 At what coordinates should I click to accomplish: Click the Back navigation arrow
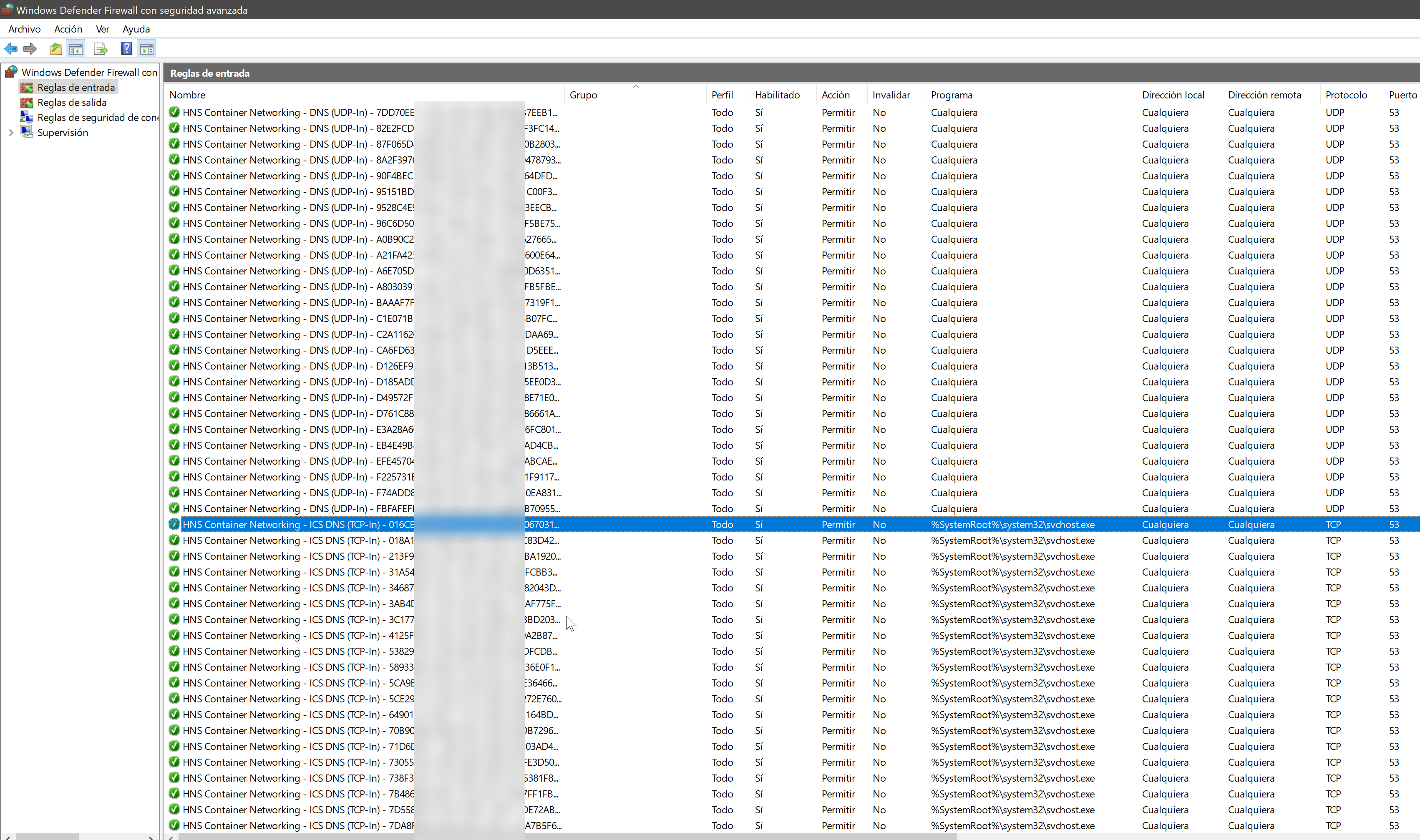tap(10, 48)
